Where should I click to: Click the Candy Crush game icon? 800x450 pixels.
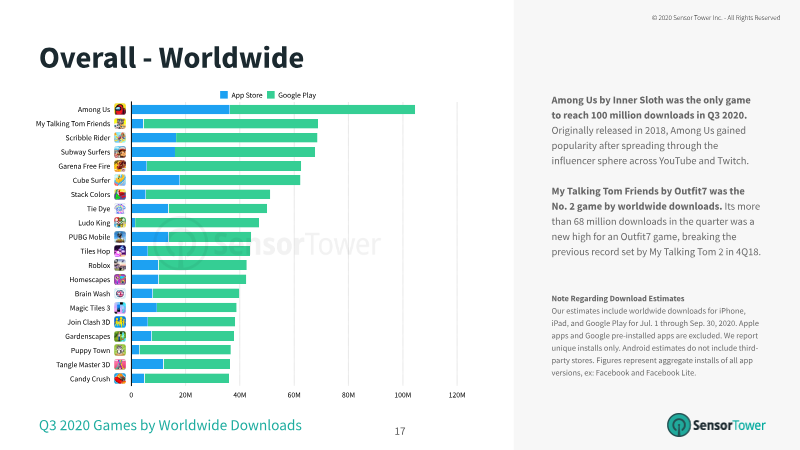pyautogui.click(x=120, y=379)
